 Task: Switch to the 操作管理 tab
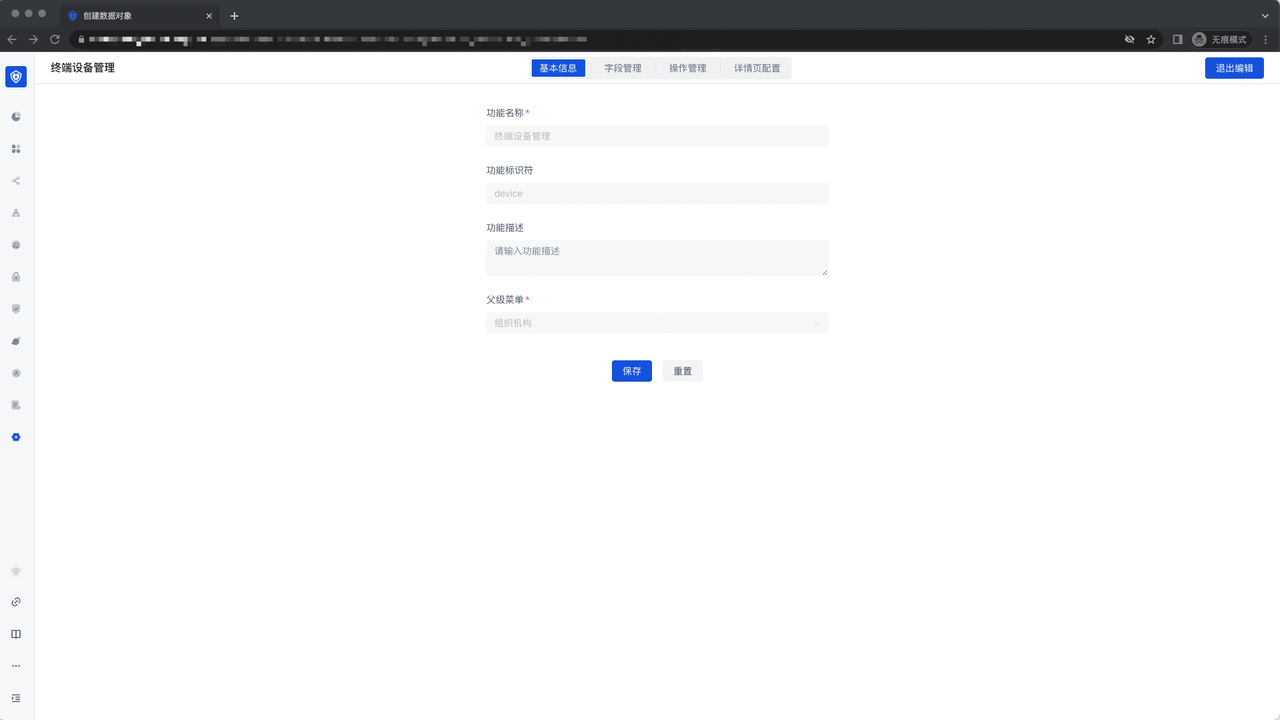coord(688,68)
